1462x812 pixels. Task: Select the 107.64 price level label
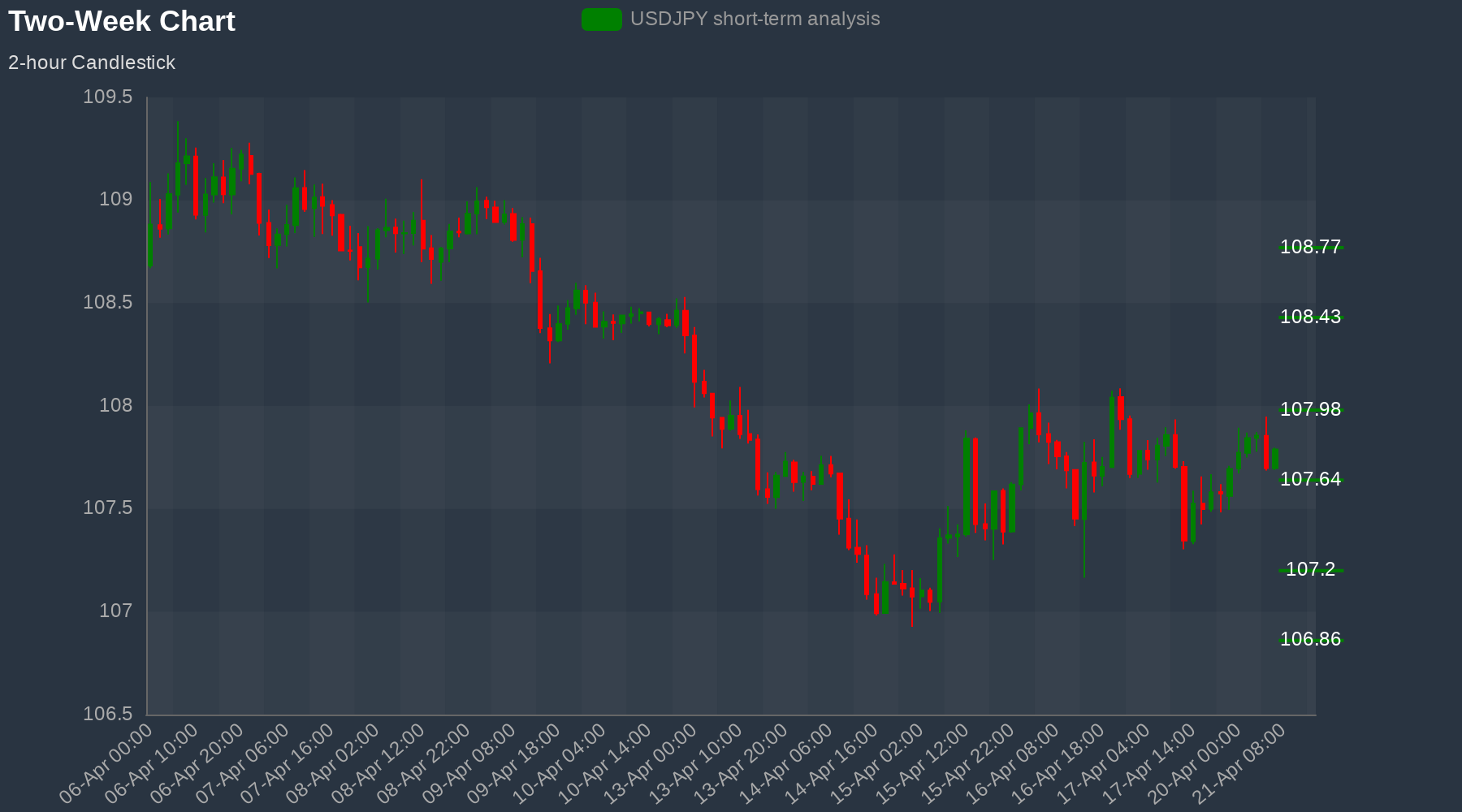1310,479
